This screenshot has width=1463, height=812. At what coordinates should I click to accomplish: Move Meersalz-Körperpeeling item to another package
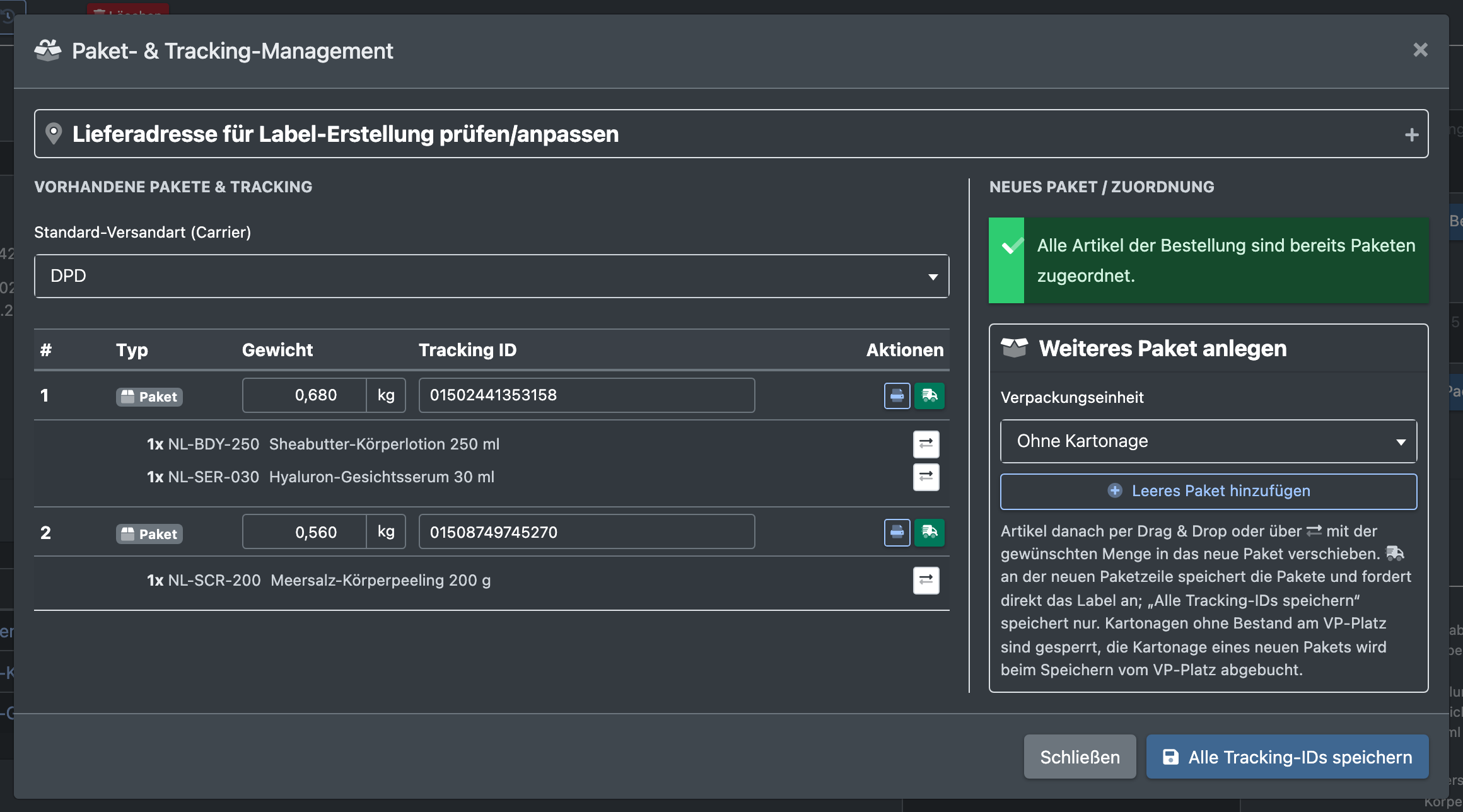(926, 580)
